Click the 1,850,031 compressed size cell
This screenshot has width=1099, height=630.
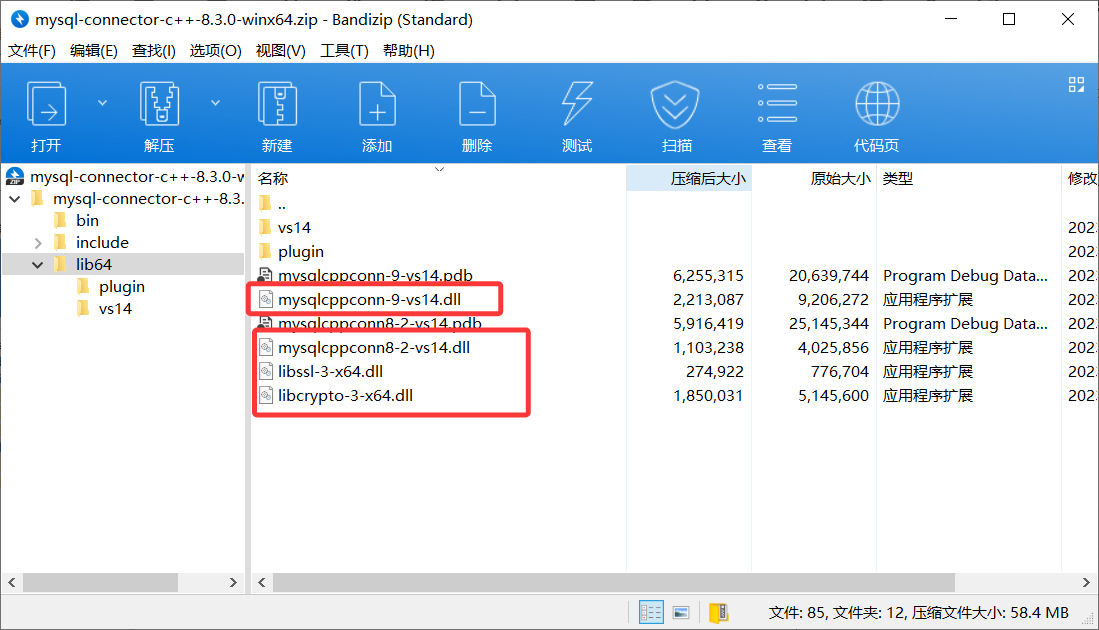tap(708, 395)
